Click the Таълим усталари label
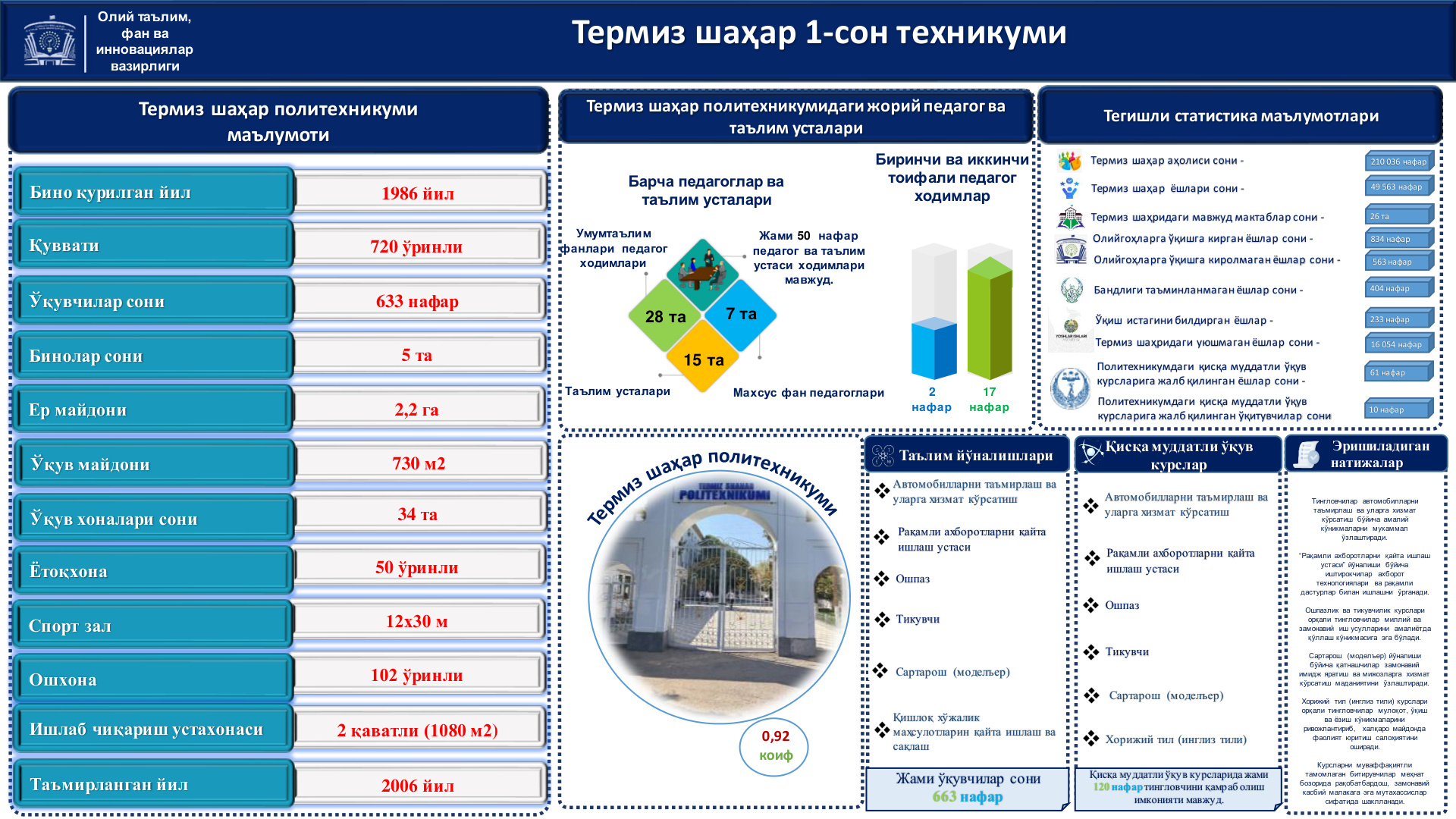Image resolution: width=1456 pixels, height=819 pixels. pos(617,391)
